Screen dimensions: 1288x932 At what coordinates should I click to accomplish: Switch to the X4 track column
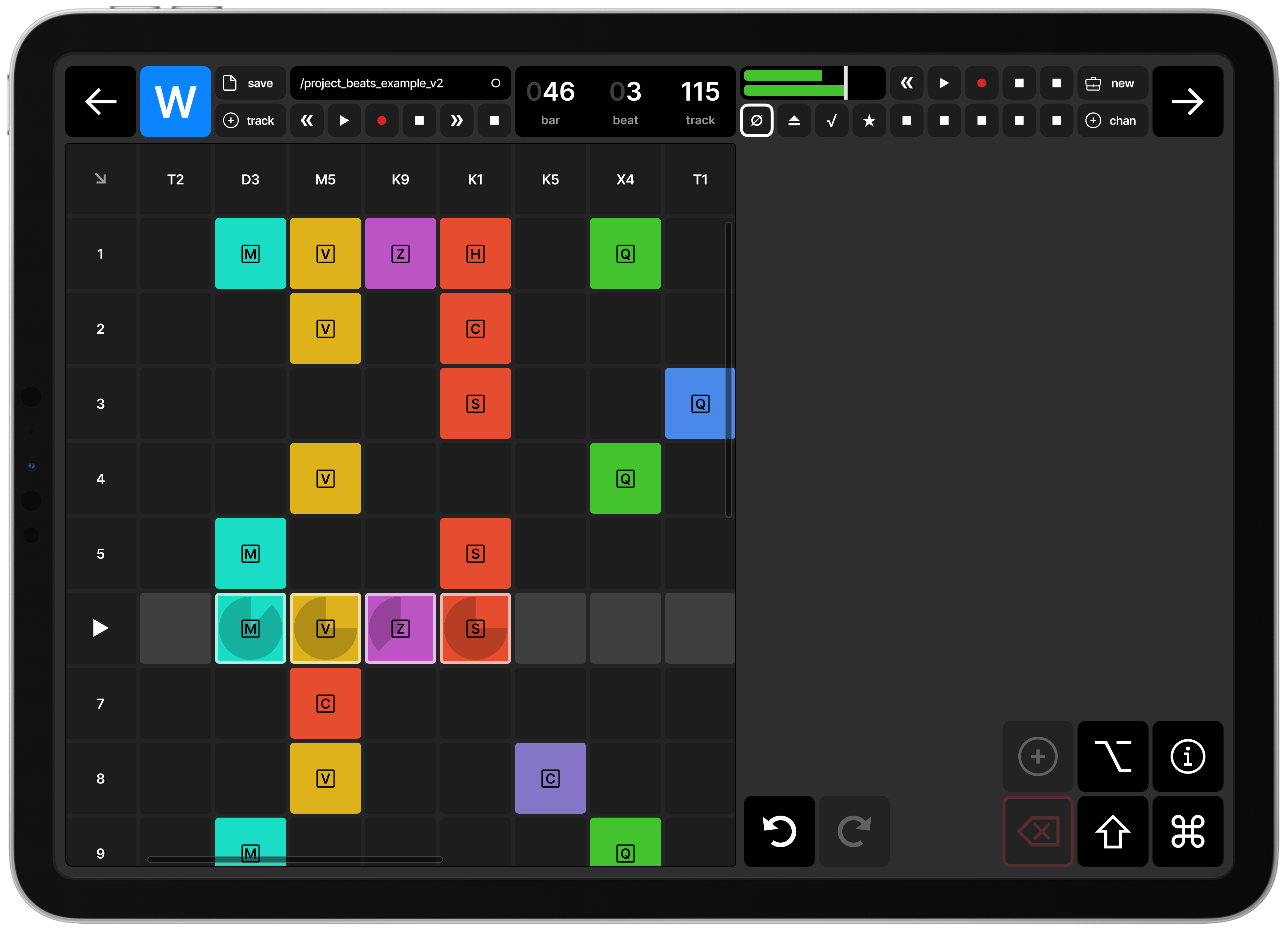[625, 179]
